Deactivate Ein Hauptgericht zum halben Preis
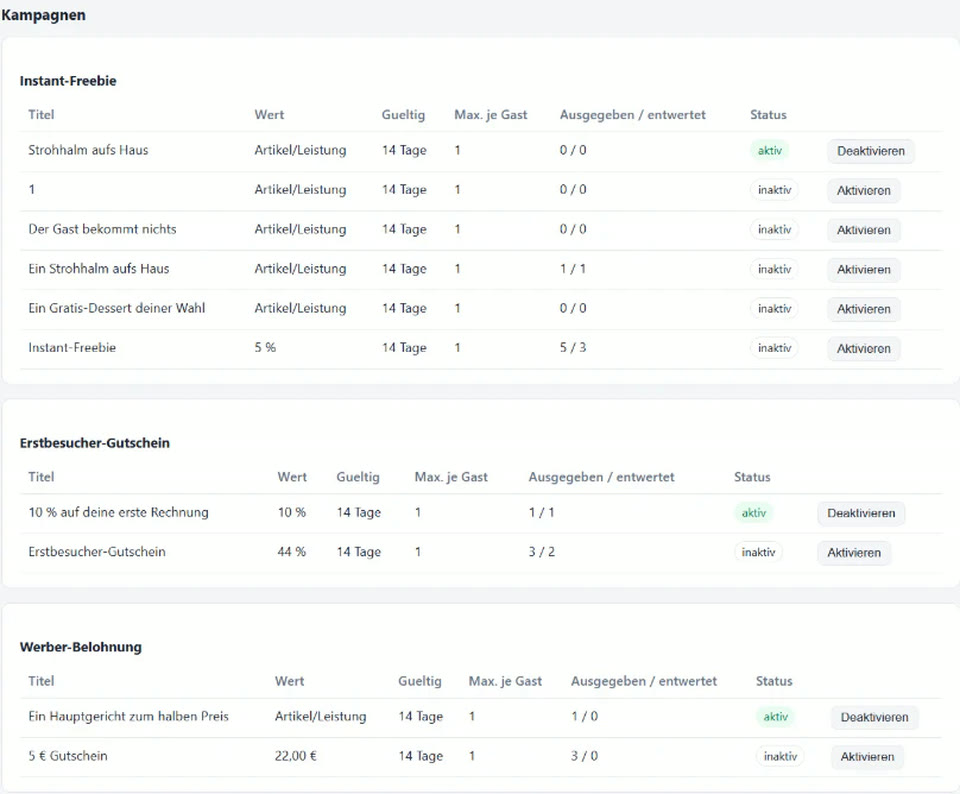Image resolution: width=960 pixels, height=794 pixels. click(874, 717)
